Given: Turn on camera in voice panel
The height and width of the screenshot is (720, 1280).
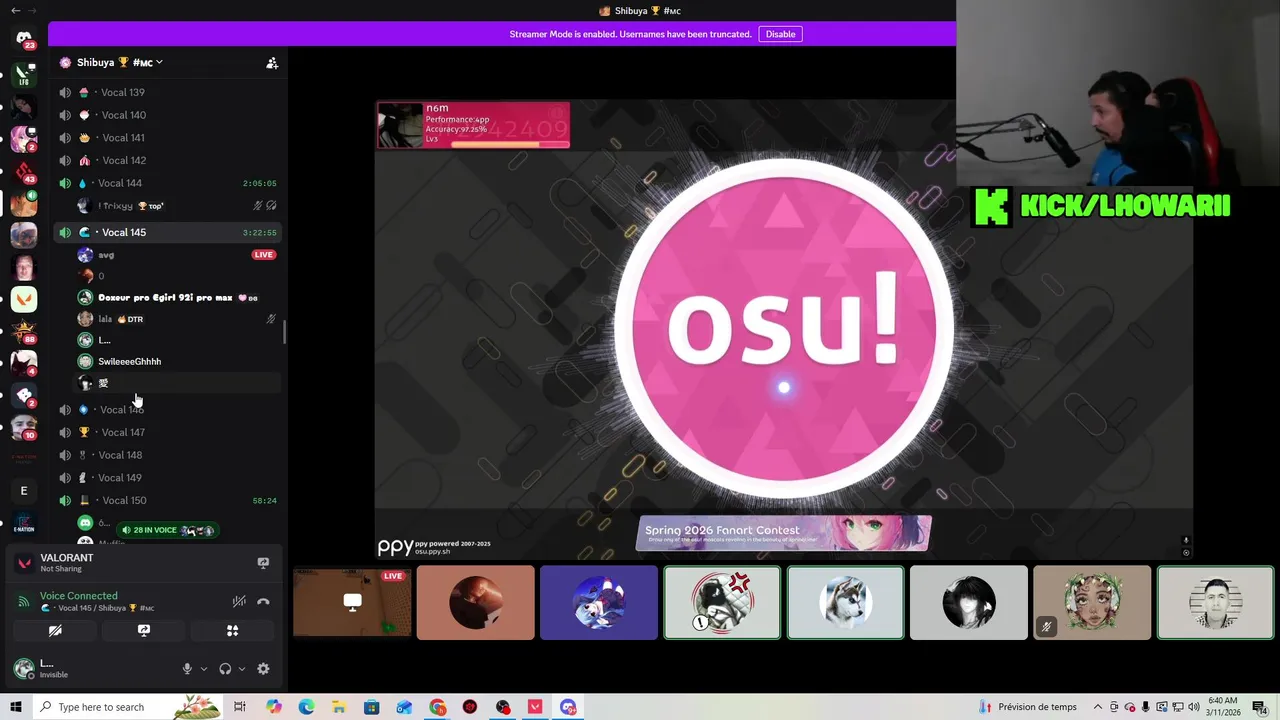Looking at the screenshot, I should [55, 631].
